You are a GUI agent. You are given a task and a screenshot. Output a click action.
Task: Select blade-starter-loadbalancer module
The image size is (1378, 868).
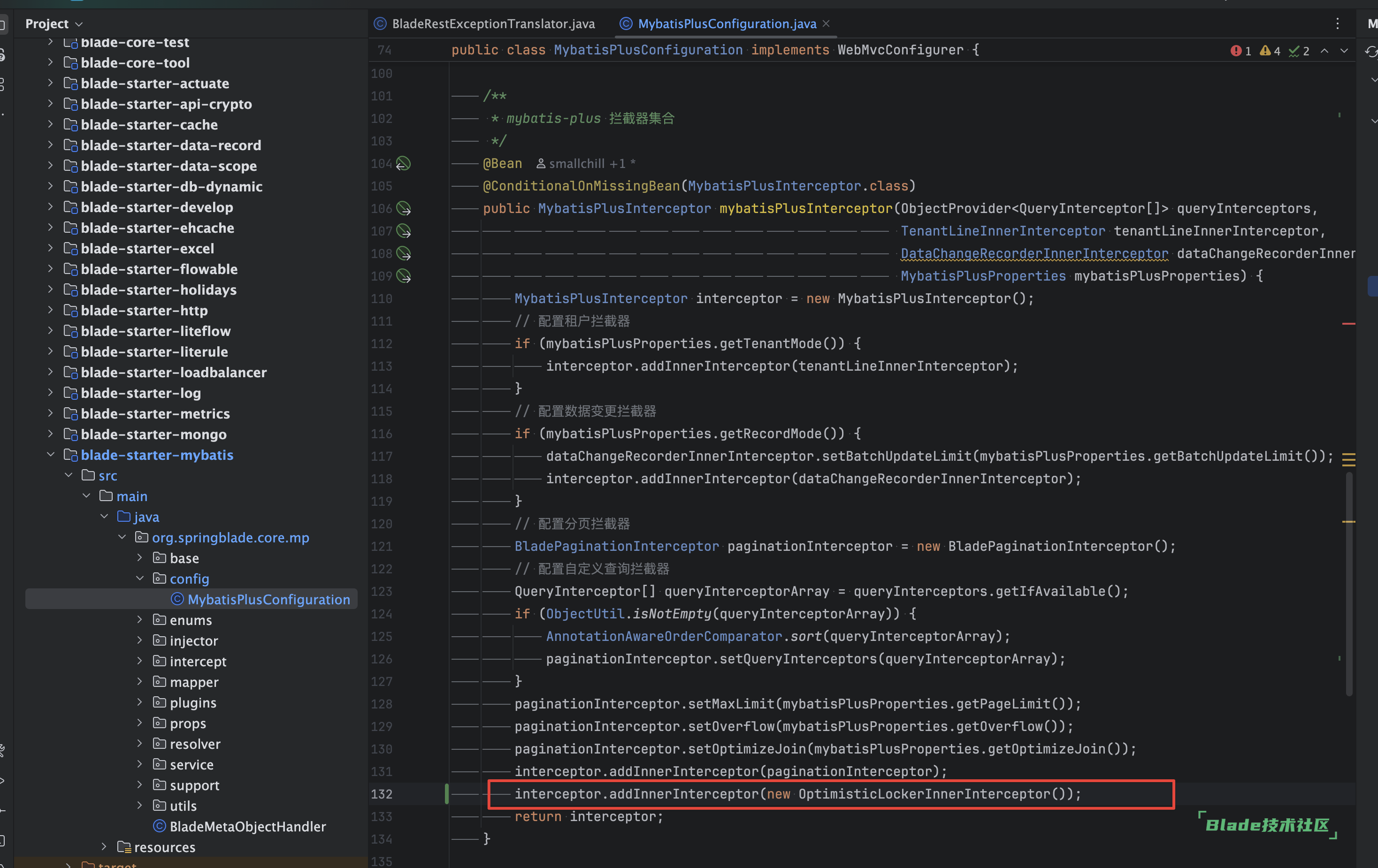(x=173, y=372)
